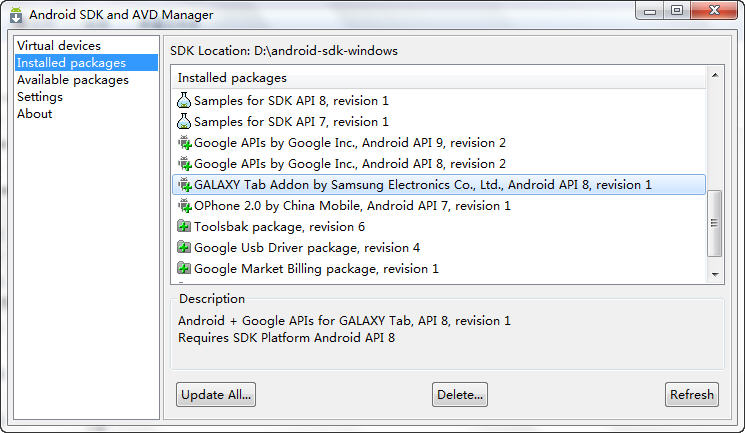
Task: Click the Google Market Billing package icon
Action: pyautogui.click(x=184, y=268)
